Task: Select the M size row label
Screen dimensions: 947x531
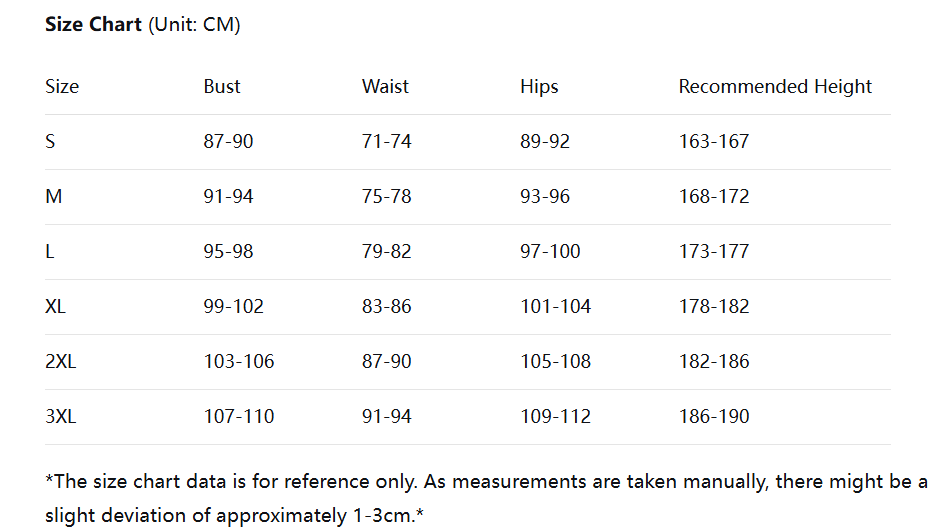Action: click(x=54, y=197)
